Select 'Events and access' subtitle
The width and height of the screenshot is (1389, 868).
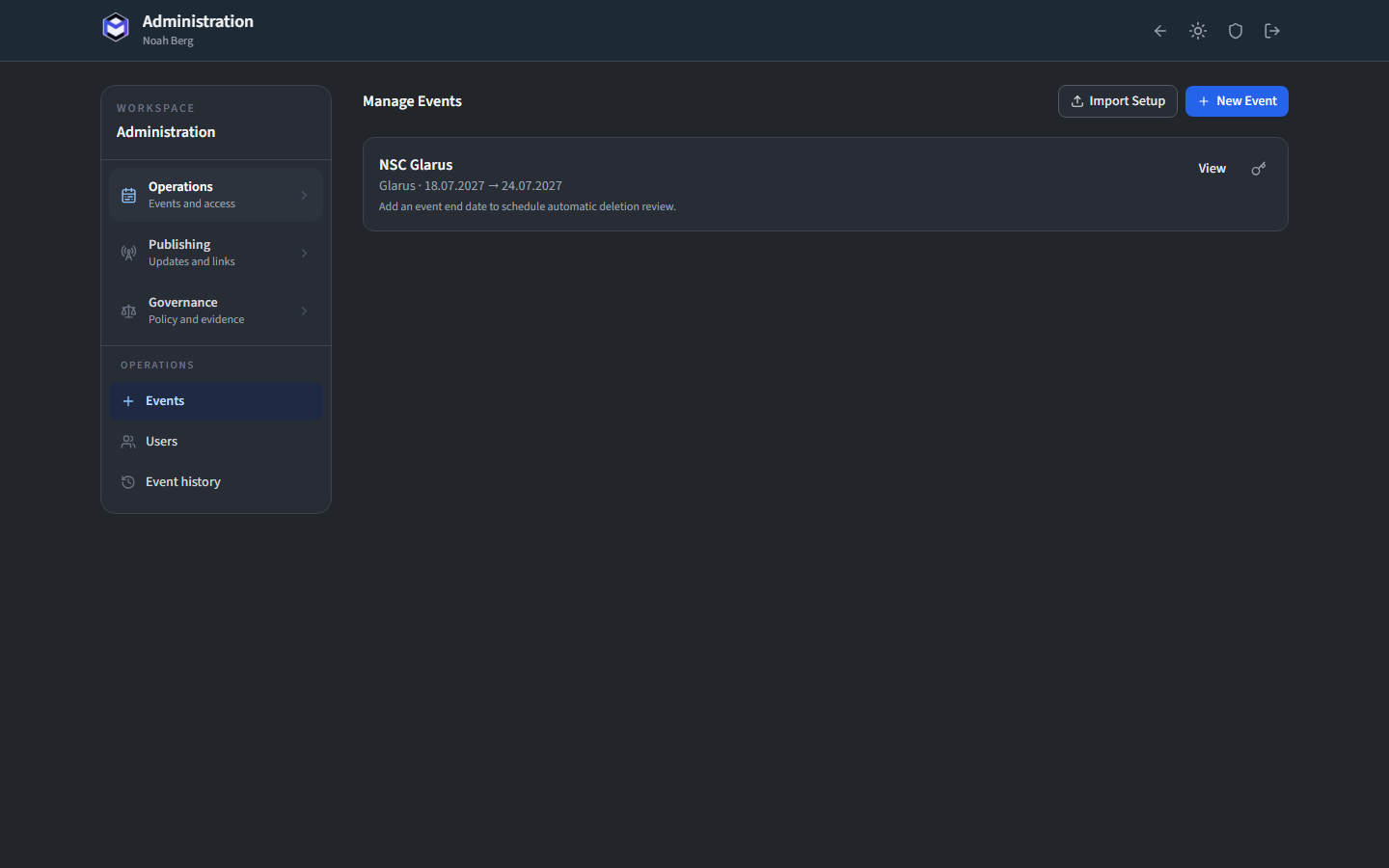(192, 203)
